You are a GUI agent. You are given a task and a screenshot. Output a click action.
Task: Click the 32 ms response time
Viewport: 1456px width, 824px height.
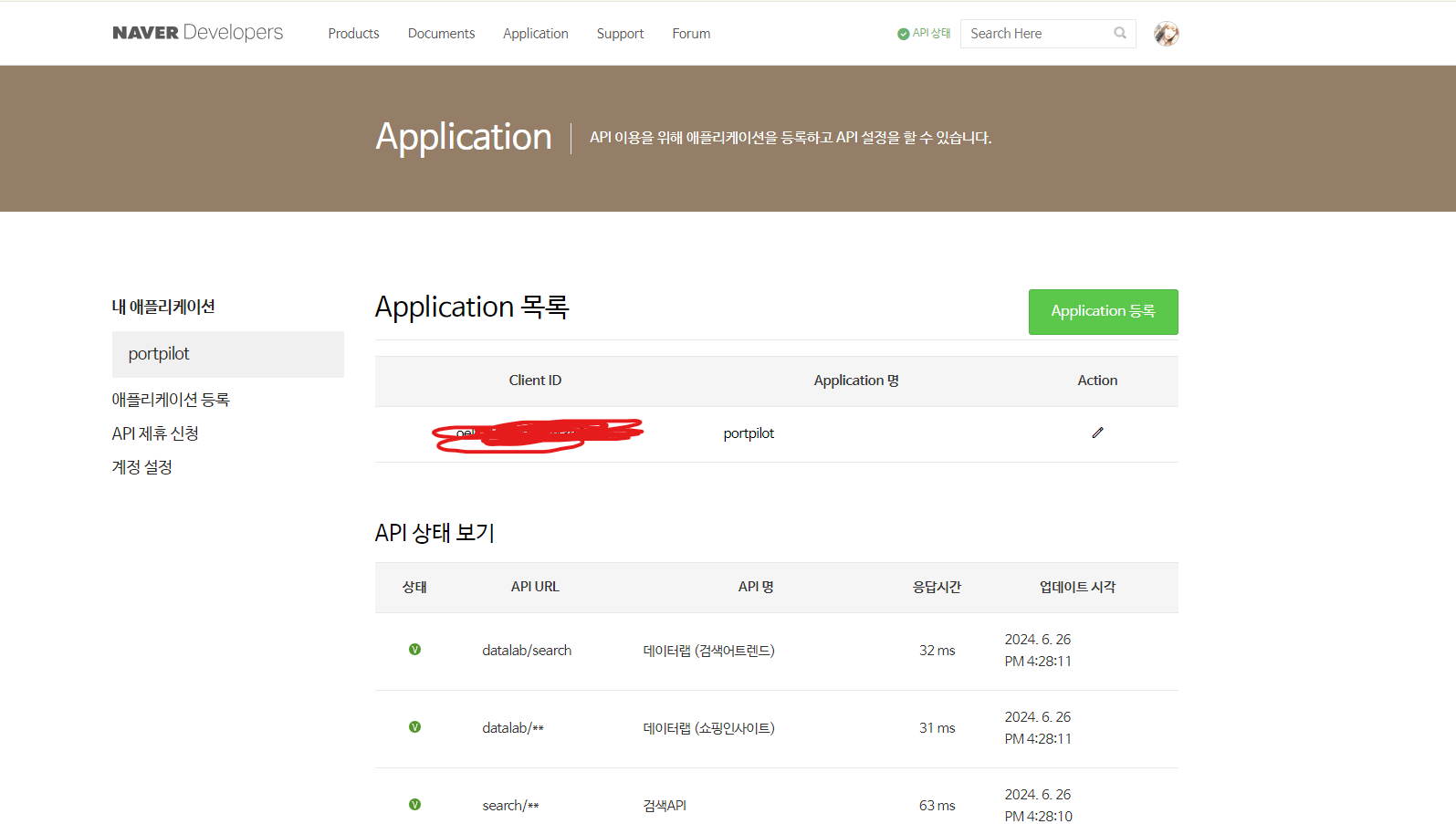coord(937,651)
